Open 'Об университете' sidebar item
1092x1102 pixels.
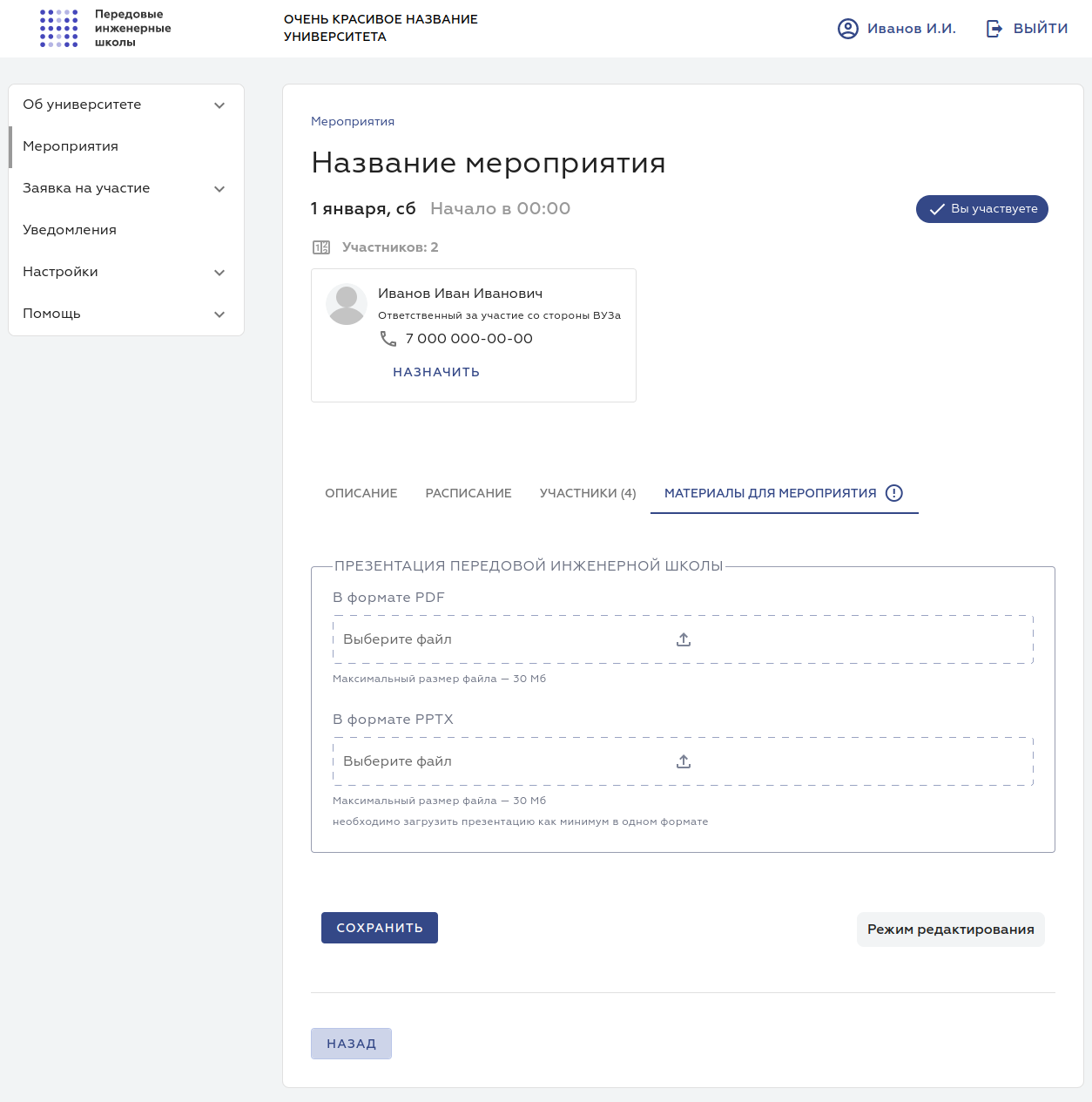pyautogui.click(x=126, y=105)
